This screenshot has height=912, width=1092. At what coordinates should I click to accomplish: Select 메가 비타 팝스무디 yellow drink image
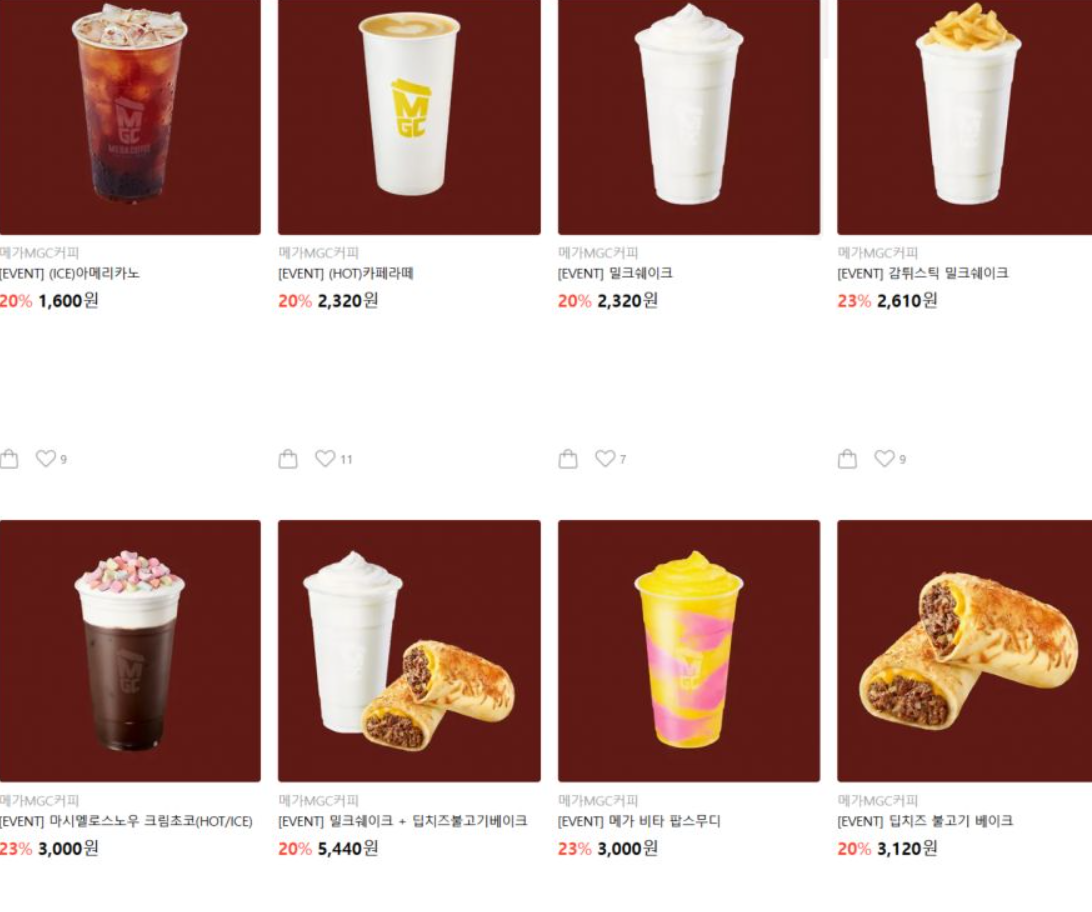689,651
